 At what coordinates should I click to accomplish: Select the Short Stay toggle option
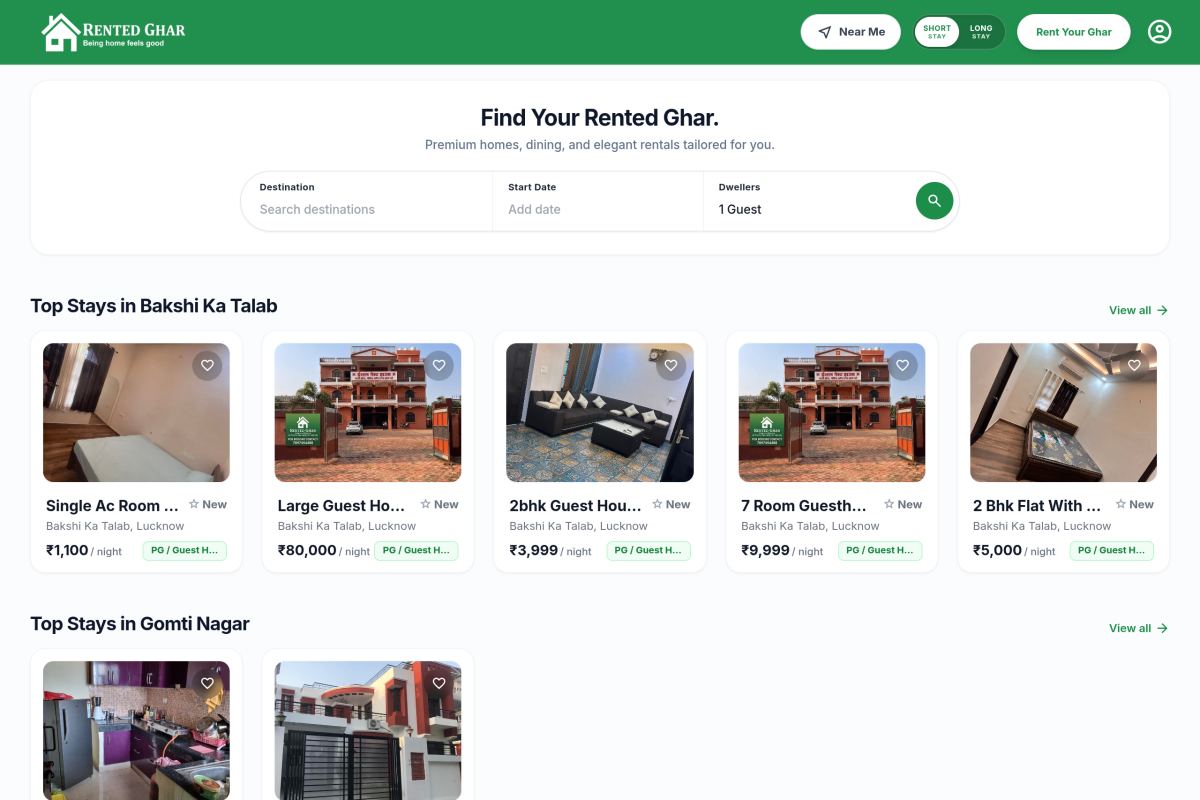pyautogui.click(x=937, y=32)
